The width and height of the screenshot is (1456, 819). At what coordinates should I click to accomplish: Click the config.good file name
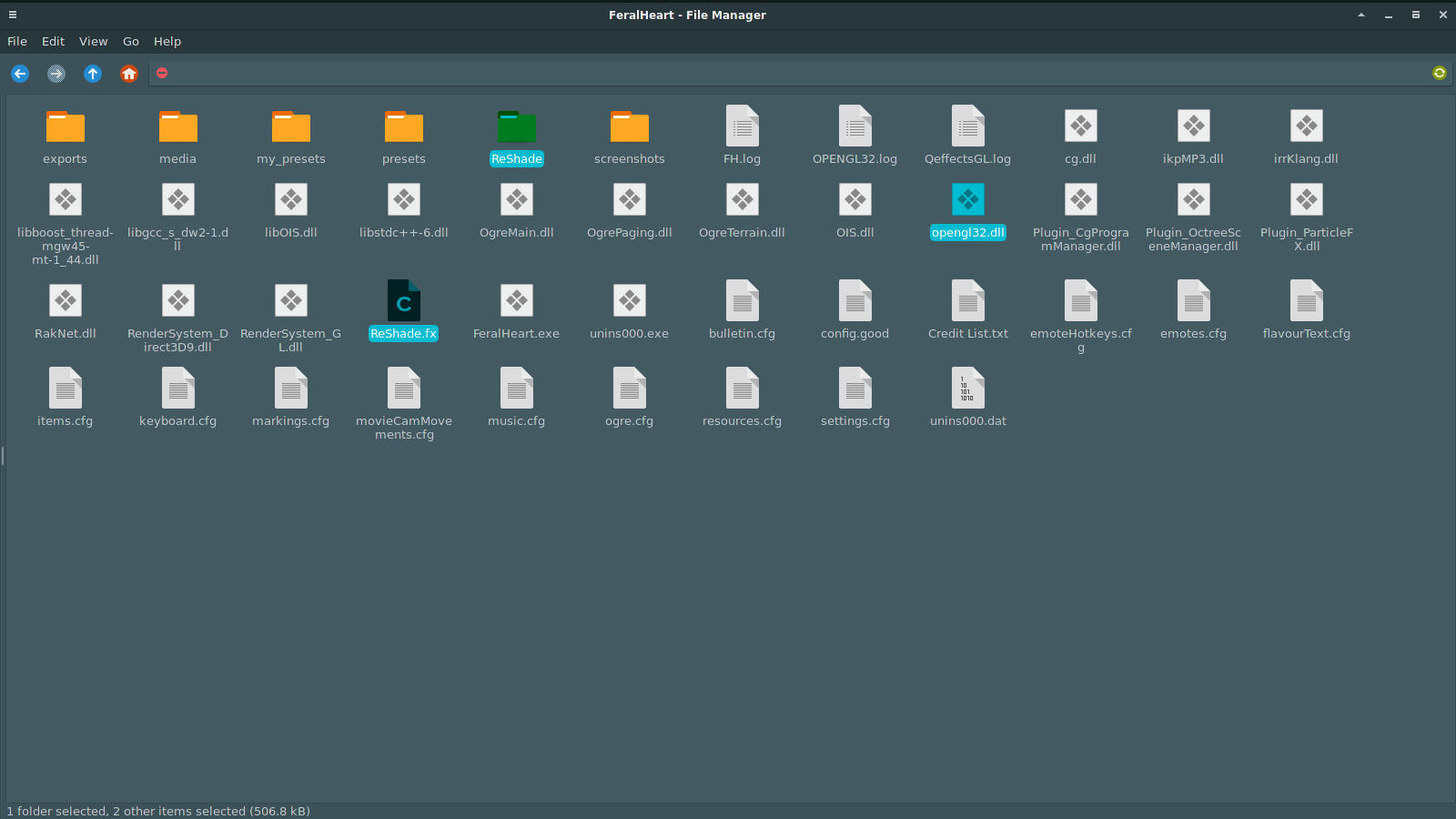click(x=855, y=333)
